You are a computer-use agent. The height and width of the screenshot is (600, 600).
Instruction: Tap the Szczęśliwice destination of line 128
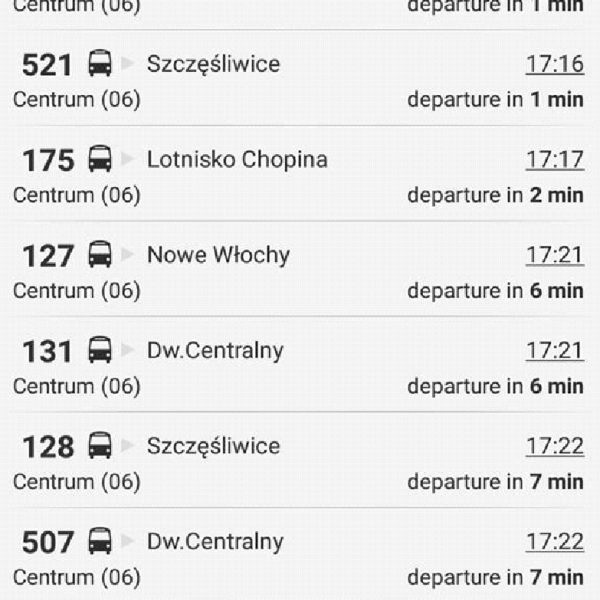click(x=213, y=446)
